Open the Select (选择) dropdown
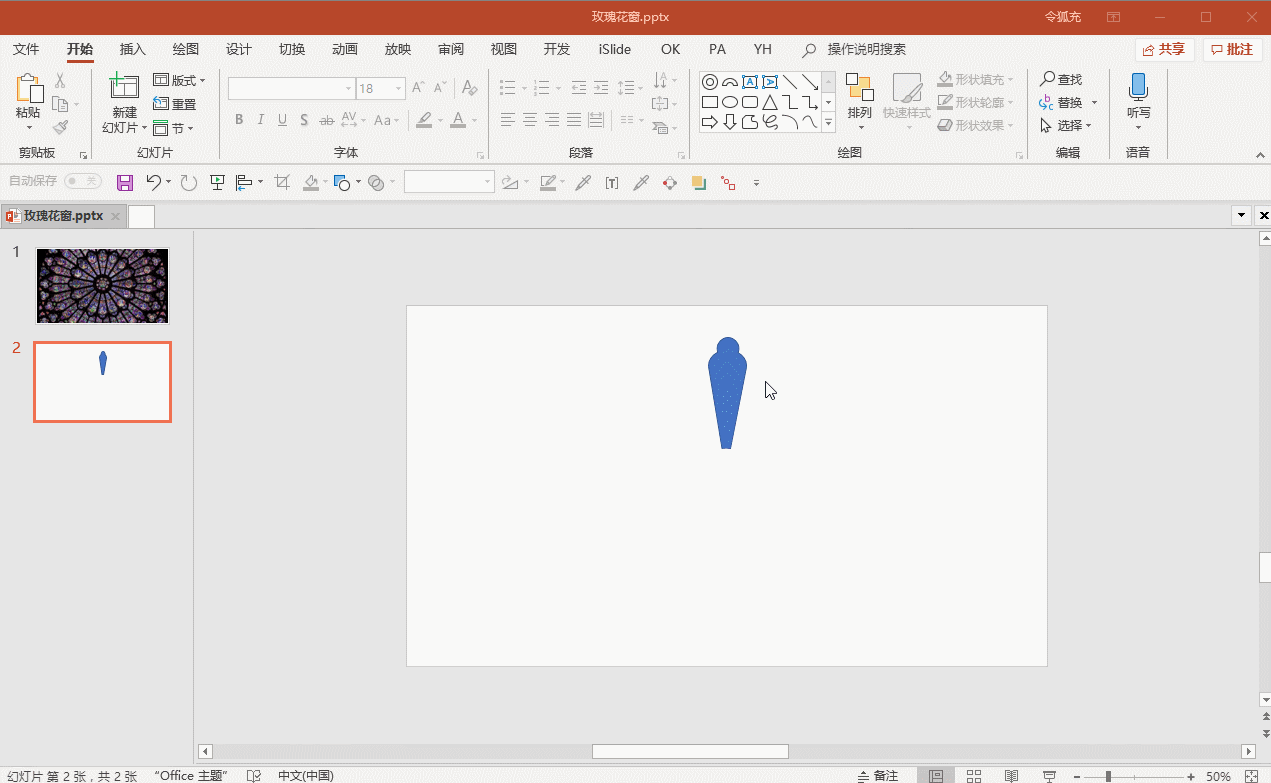Screen dimensions: 1271x783 tap(1066, 125)
